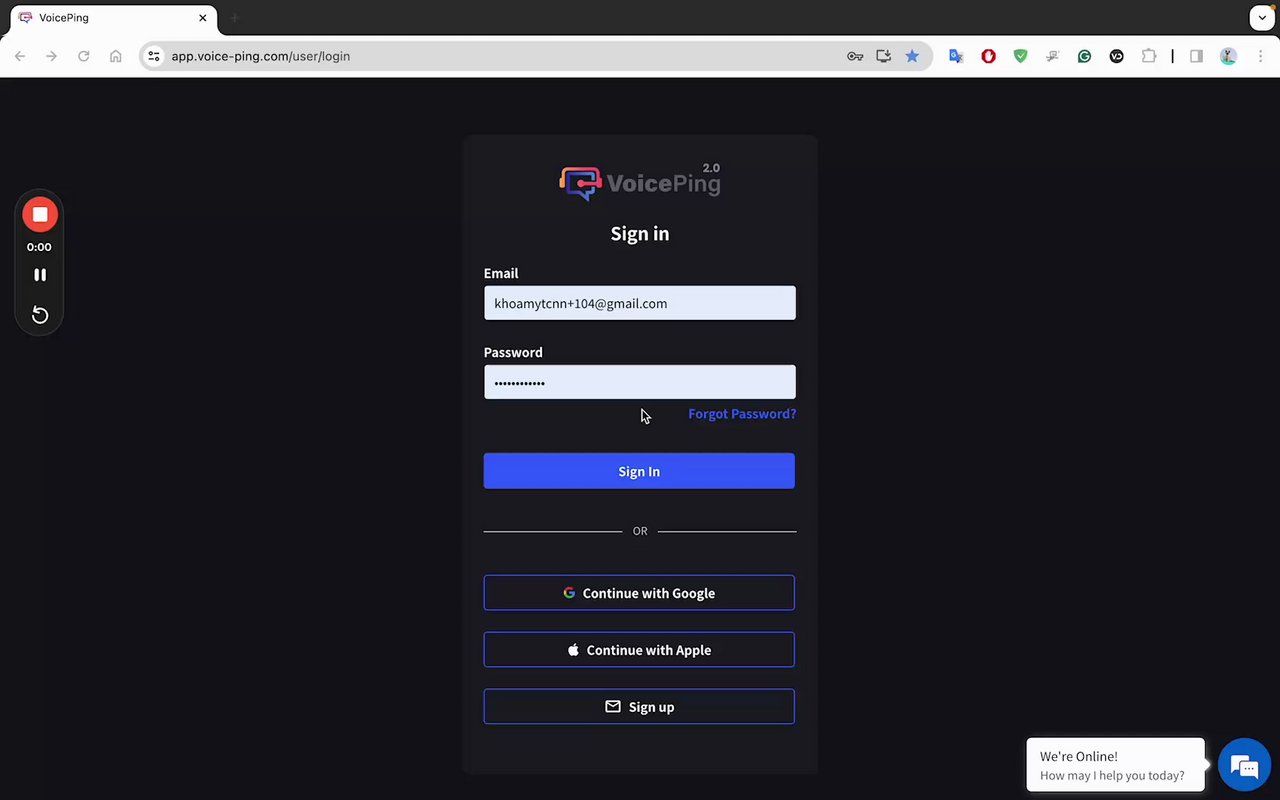Image resolution: width=1280 pixels, height=800 pixels.
Task: Focus the Email input field
Action: point(640,303)
